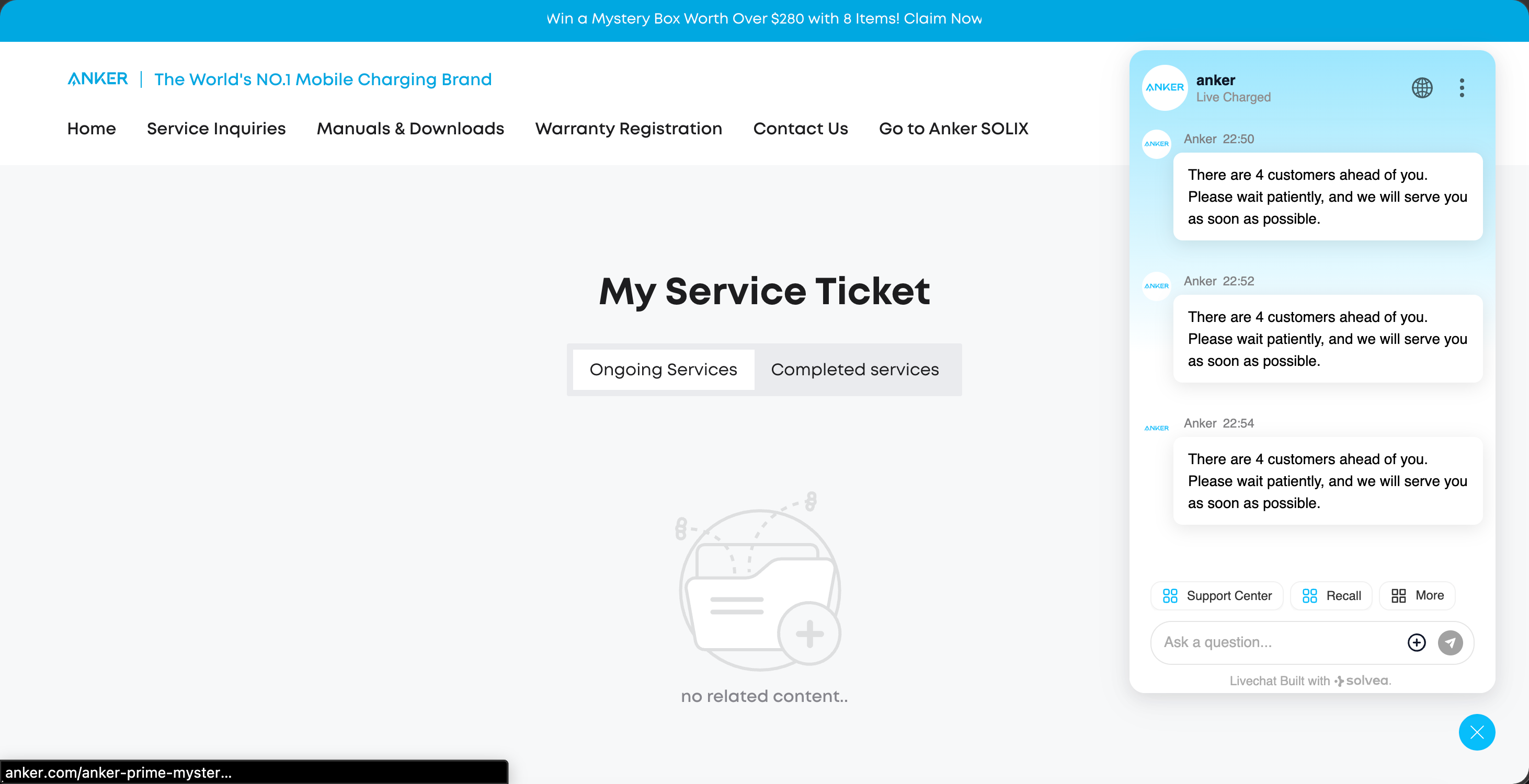Expand the More quick actions
Screen dimensions: 1529x784
tap(1418, 596)
